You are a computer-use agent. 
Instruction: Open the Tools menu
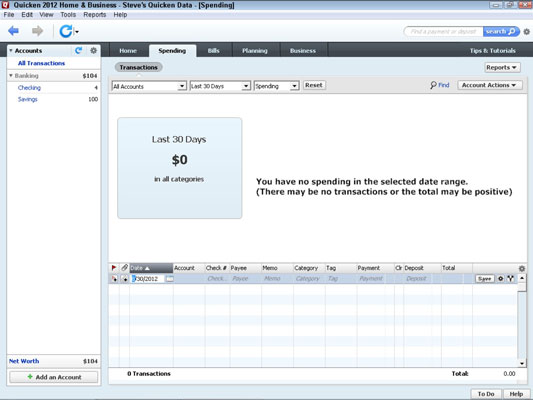(x=68, y=15)
